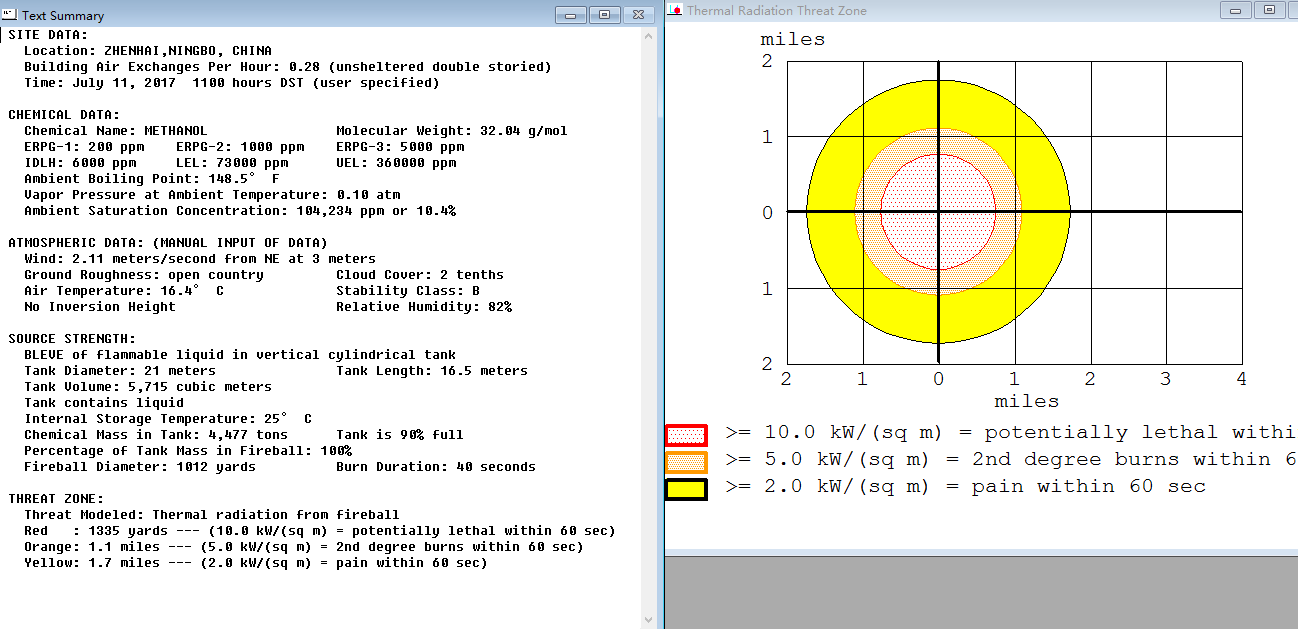The height and width of the screenshot is (629, 1298).
Task: Click 'LEL: 73000 ppm' value
Action: tap(231, 163)
